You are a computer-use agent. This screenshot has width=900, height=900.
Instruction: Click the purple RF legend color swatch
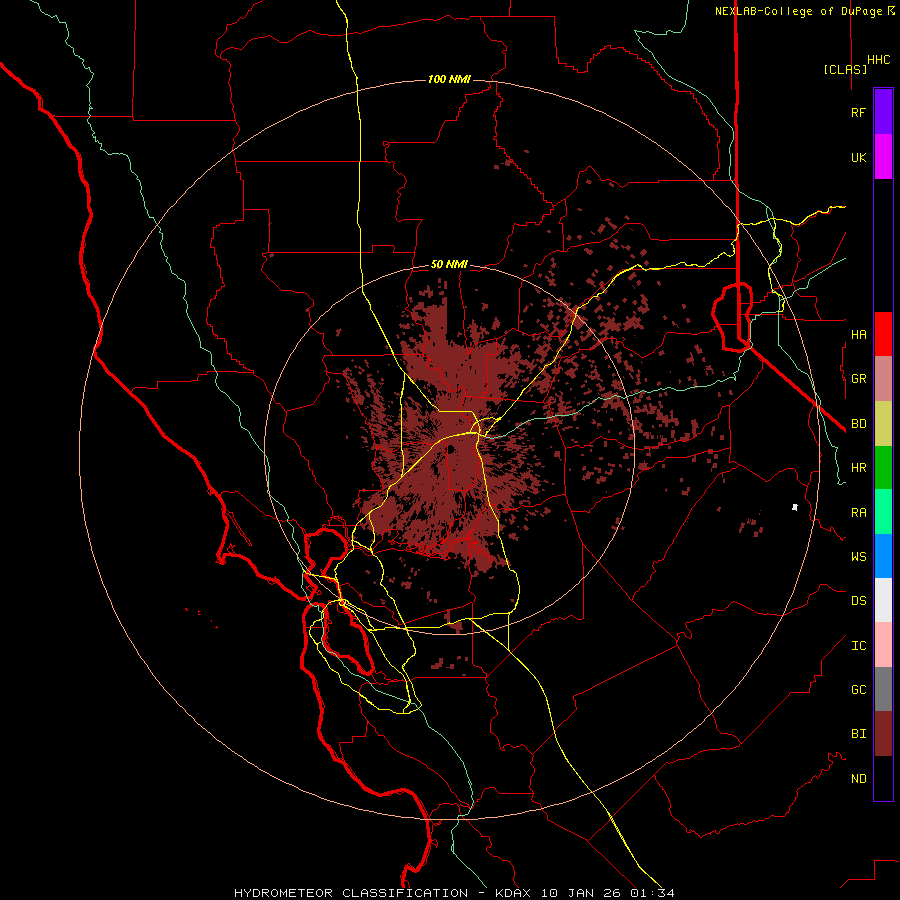(x=883, y=112)
